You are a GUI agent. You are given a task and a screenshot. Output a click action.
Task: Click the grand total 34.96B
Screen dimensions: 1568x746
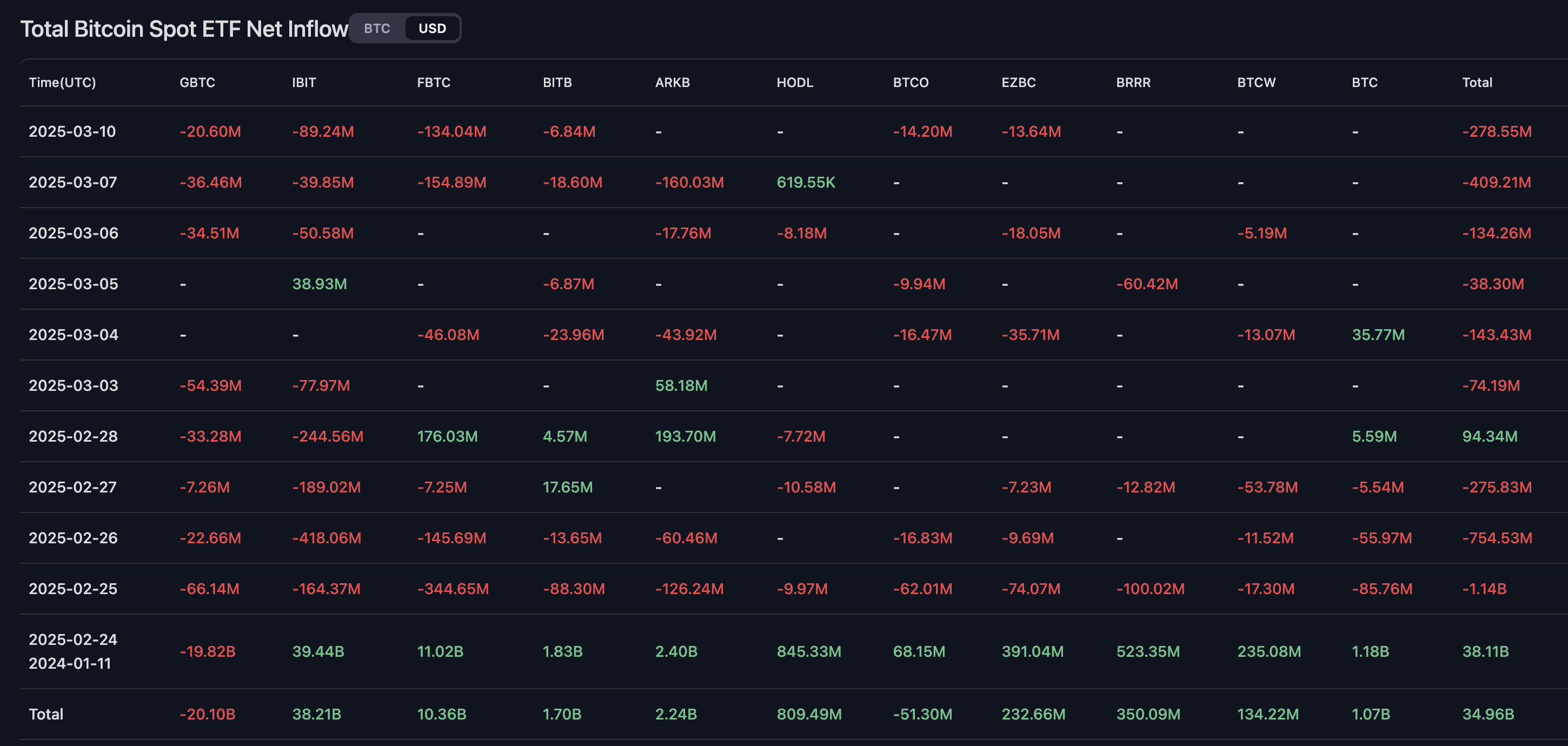pyautogui.click(x=1489, y=714)
